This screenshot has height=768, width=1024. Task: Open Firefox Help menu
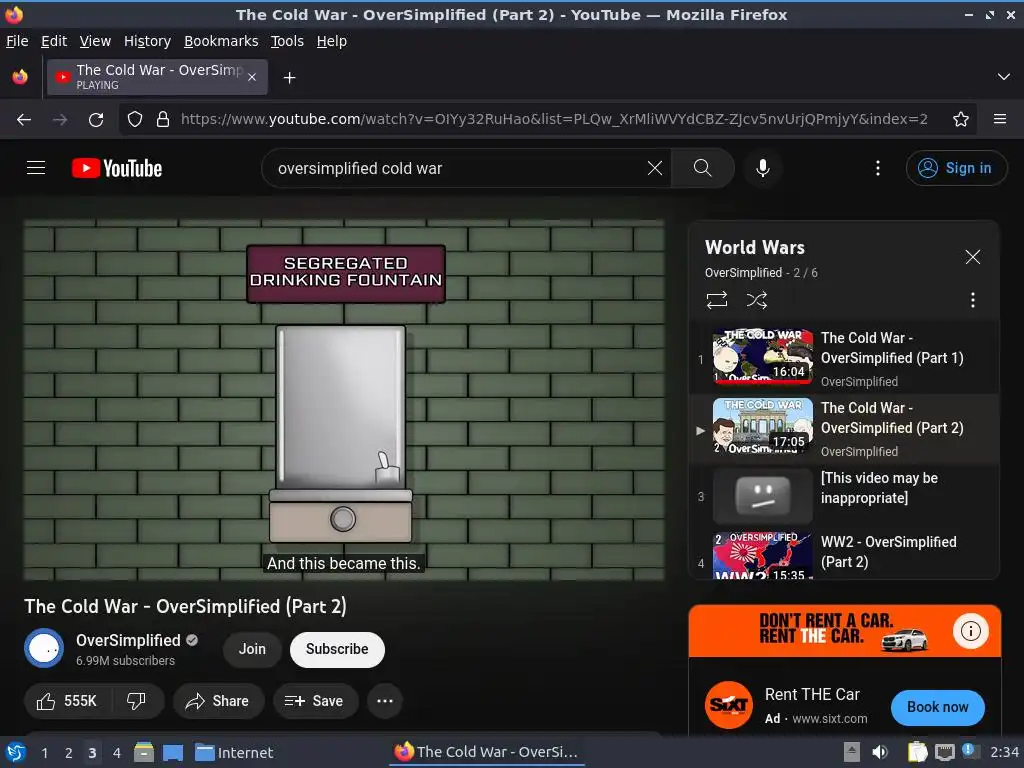[x=332, y=41]
